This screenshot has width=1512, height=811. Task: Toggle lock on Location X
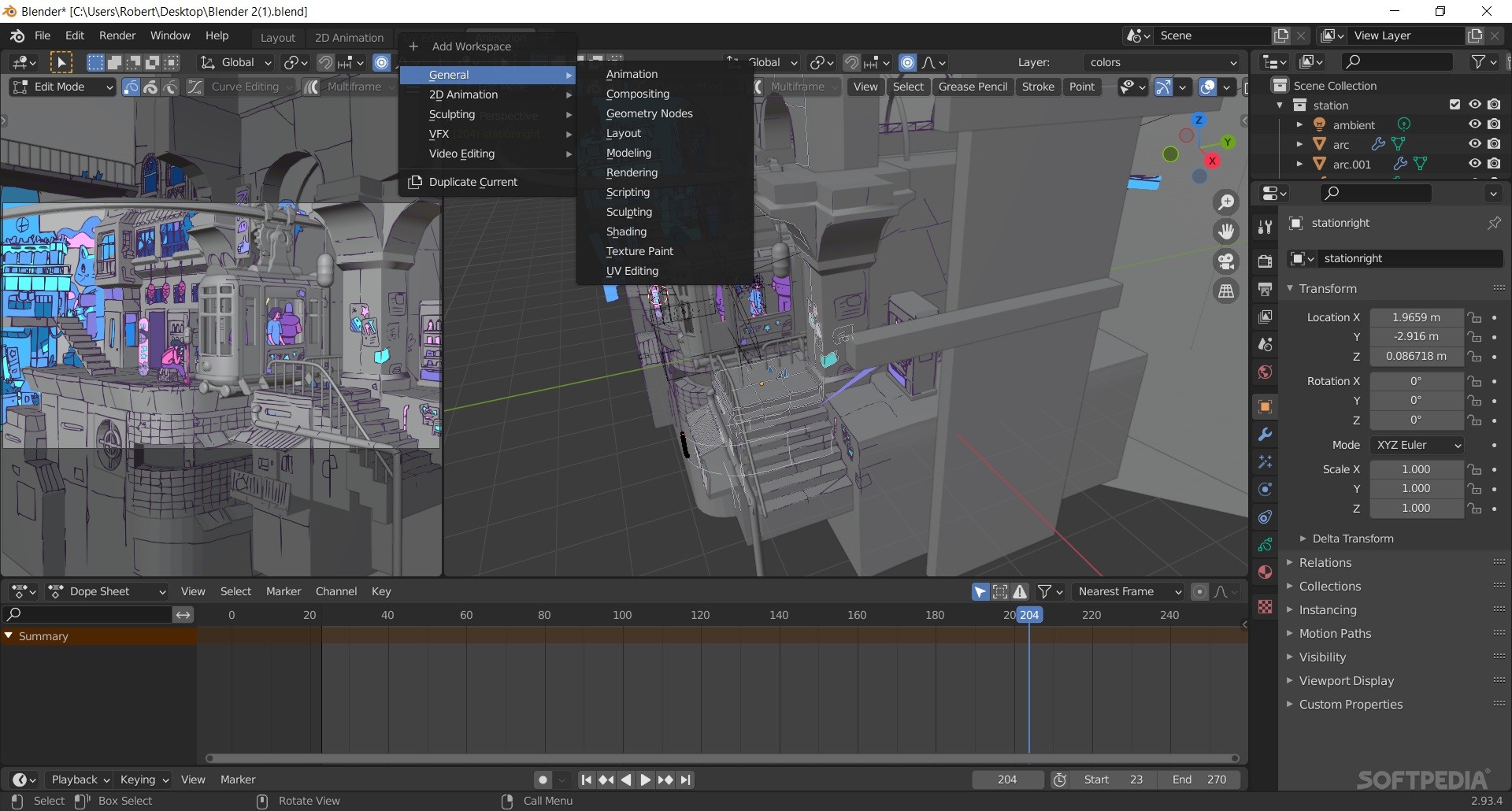[1474, 317]
